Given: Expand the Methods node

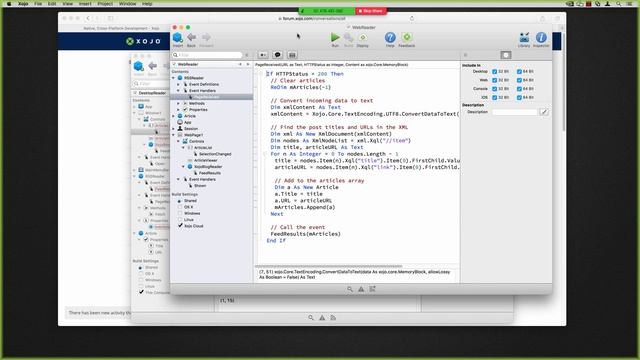Looking at the screenshot, I should [178, 103].
